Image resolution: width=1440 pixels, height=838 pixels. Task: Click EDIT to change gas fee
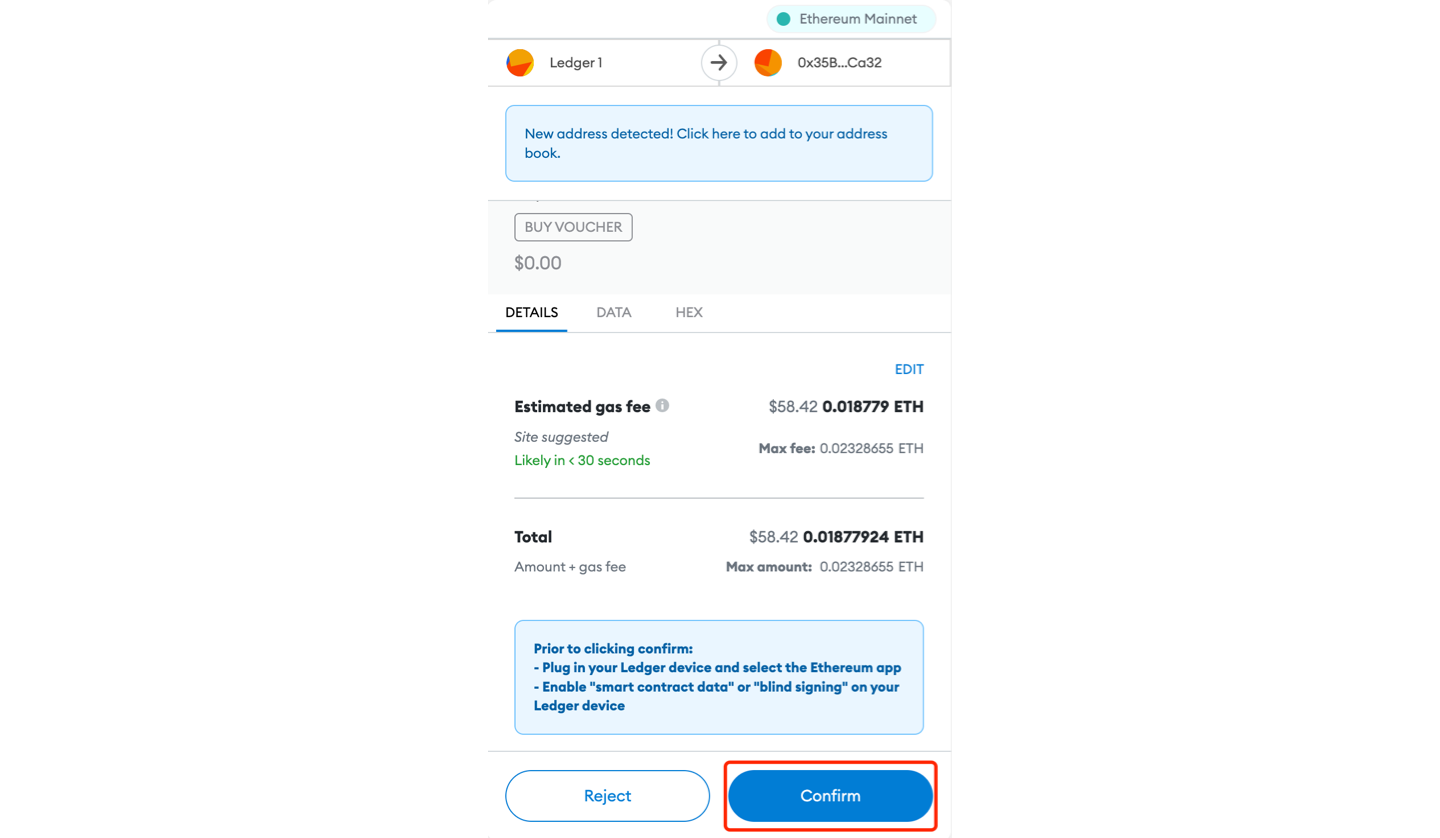pyautogui.click(x=909, y=369)
